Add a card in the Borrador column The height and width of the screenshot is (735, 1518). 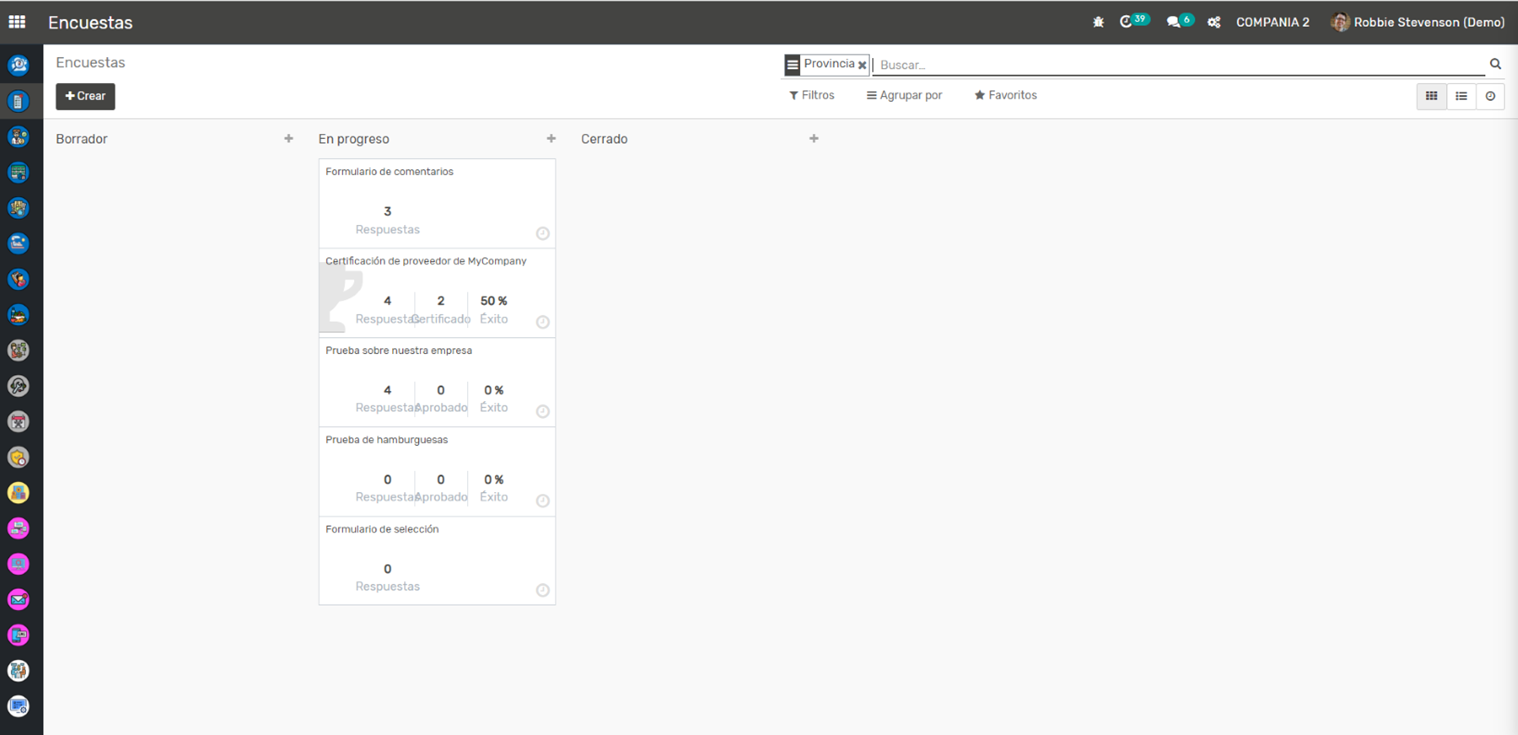point(289,139)
